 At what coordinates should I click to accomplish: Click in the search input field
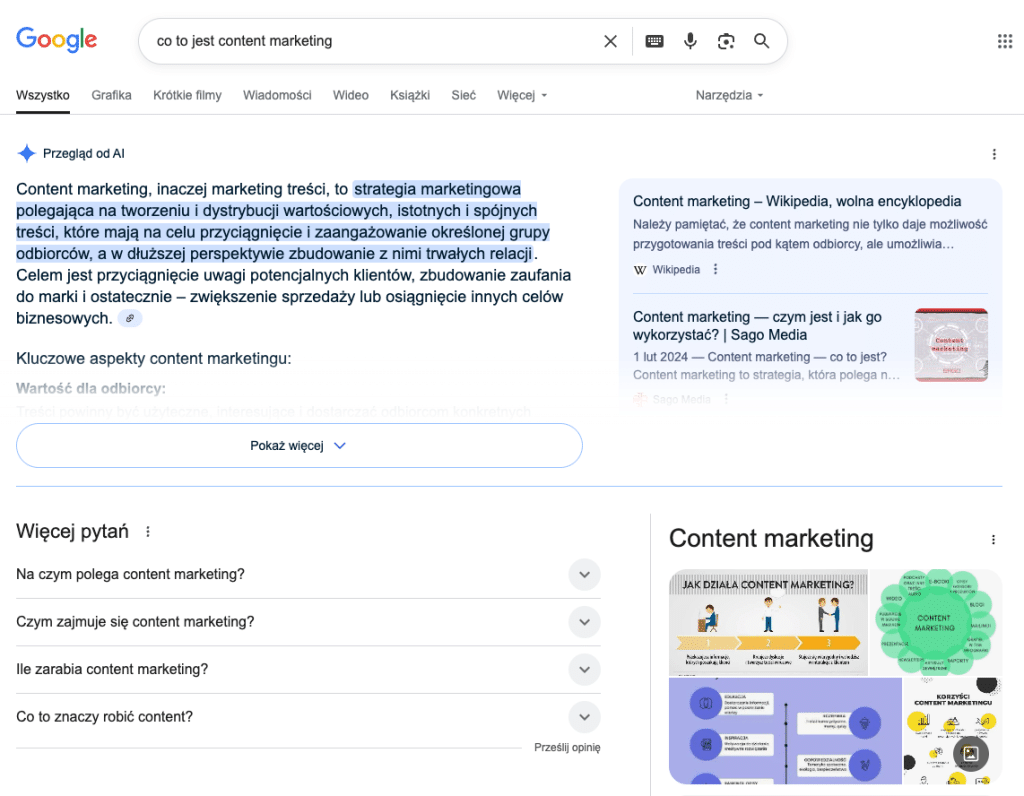pos(372,41)
